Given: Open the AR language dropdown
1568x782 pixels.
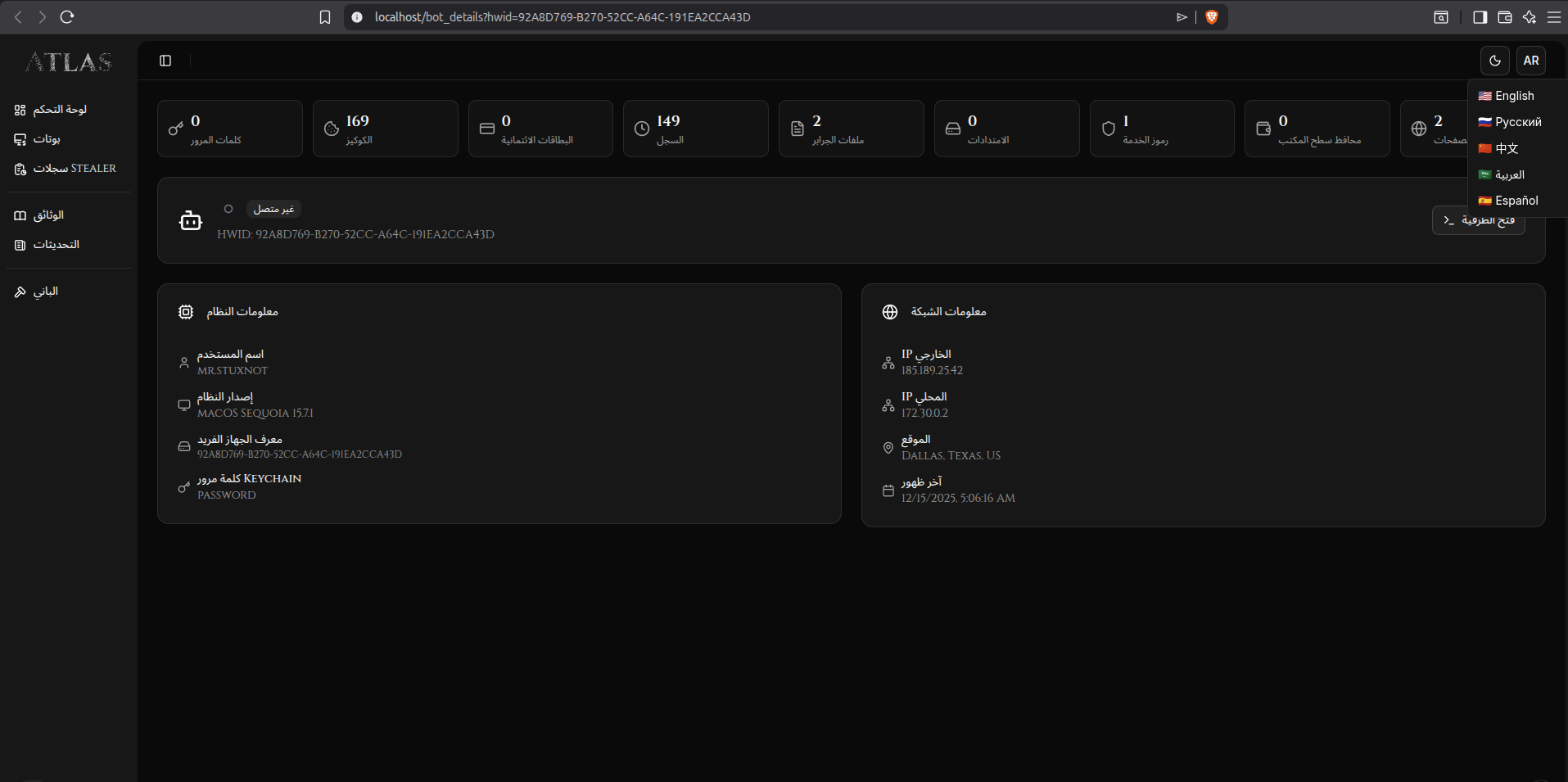Looking at the screenshot, I should (1530, 61).
